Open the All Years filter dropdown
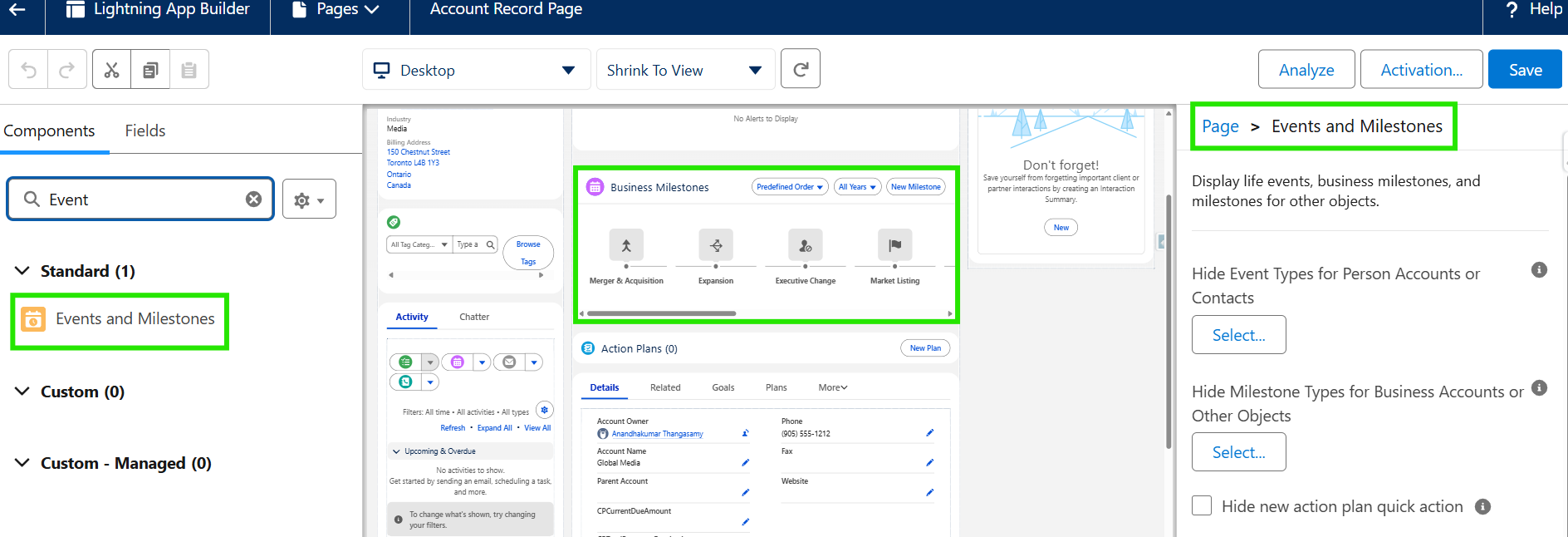Screen dimensions: 1568x537 (857, 187)
